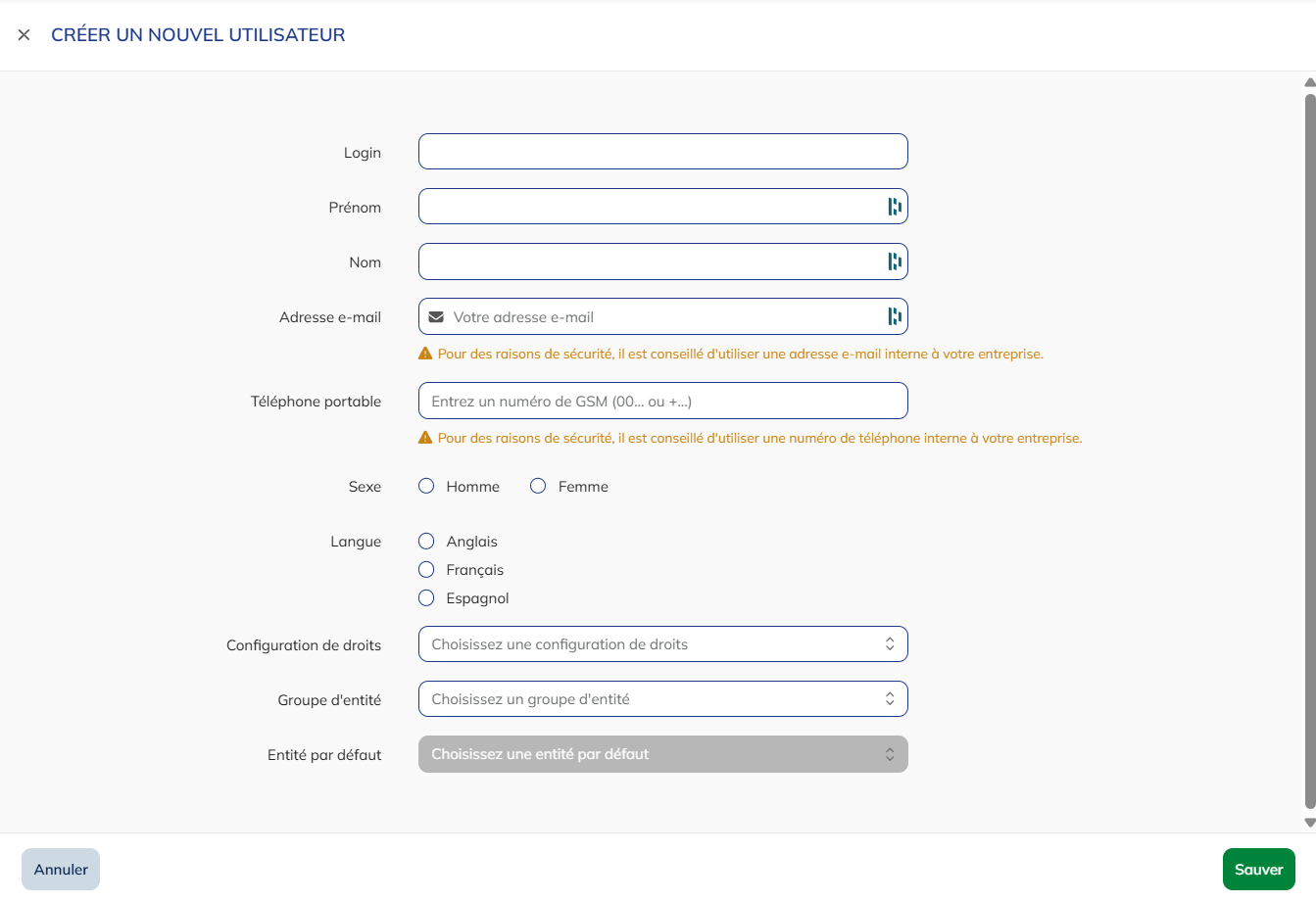The image size is (1316, 902).
Task: Click the envelope icon in Adresse e-mail
Action: tap(436, 315)
